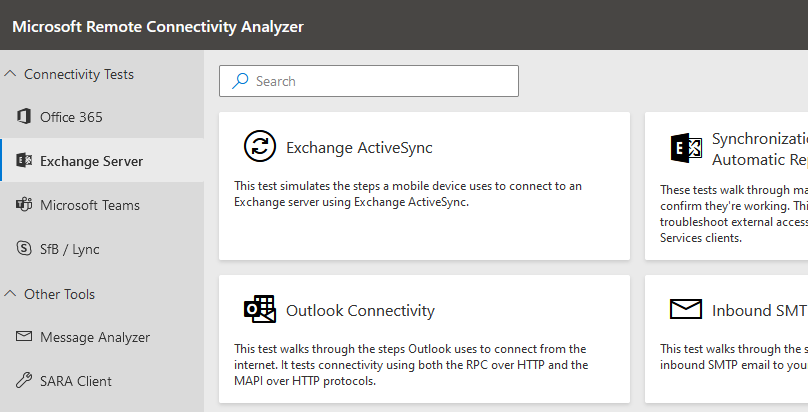The width and height of the screenshot is (808, 412).
Task: Select Exchange Server in the sidebar
Action: click(102, 161)
